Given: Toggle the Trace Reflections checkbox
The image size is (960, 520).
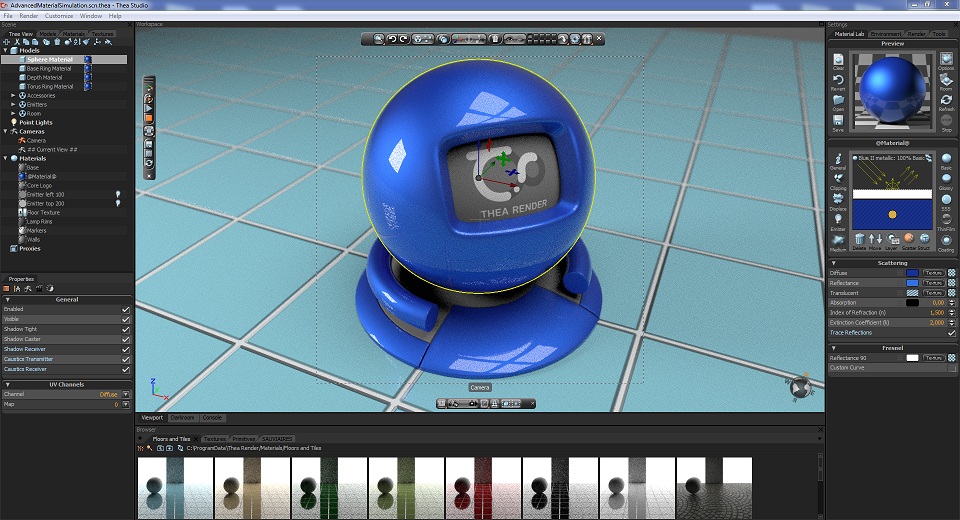Looking at the screenshot, I should click(951, 333).
